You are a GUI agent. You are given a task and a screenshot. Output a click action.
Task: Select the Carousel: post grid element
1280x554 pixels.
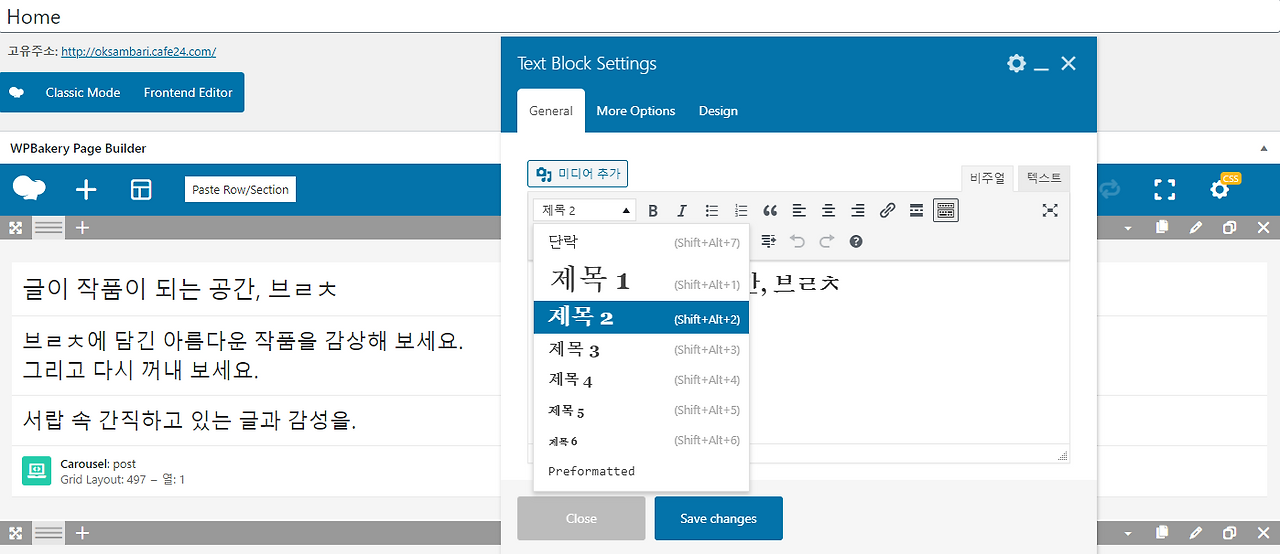tap(640, 471)
